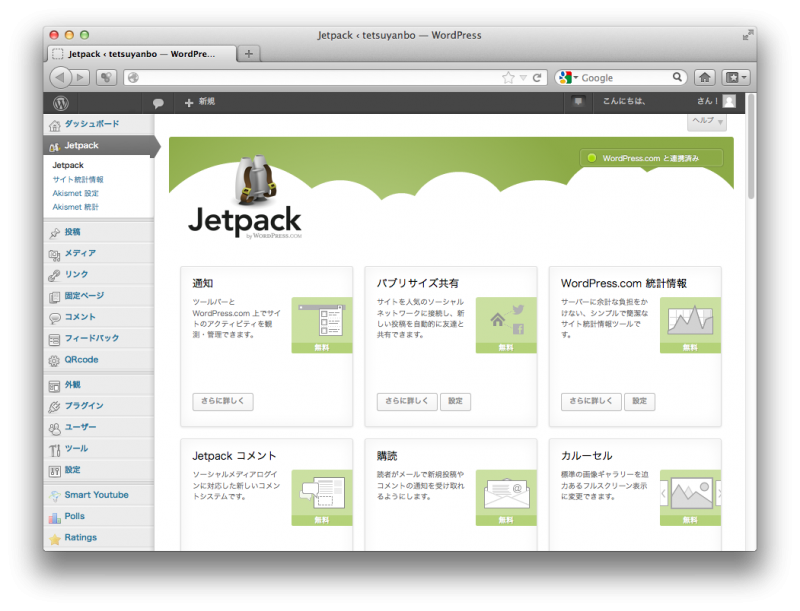Open the Jetpack submenu link
Viewport: 800px width, 611px height.
pyautogui.click(x=68, y=165)
